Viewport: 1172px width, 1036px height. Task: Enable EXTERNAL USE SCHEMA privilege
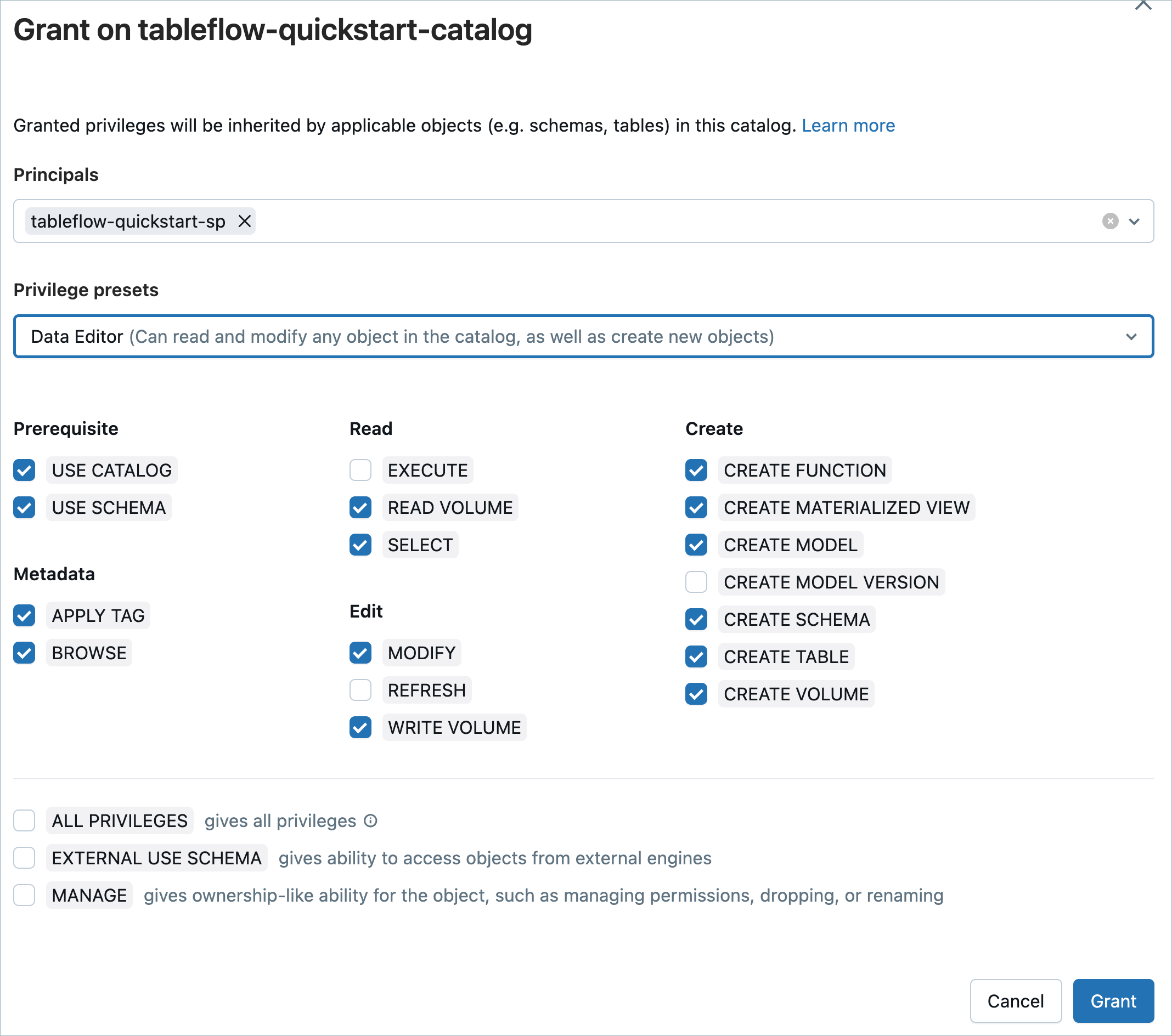[24, 858]
